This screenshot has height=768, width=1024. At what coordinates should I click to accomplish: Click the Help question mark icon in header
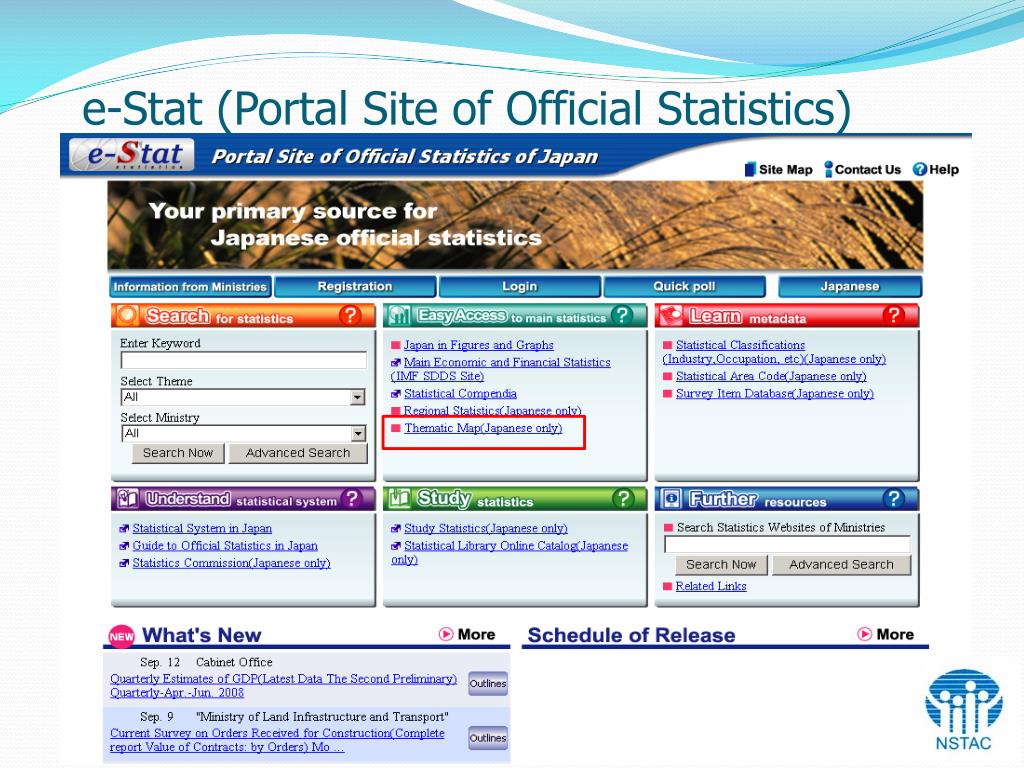pos(920,170)
